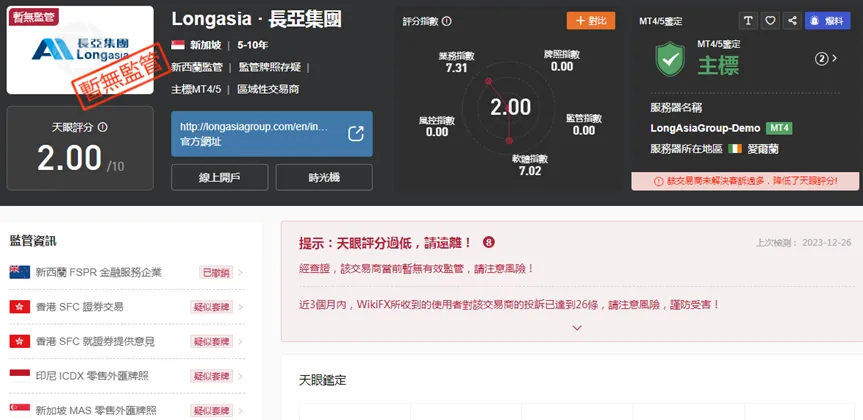Image resolution: width=863 pixels, height=420 pixels.
Task: Click the server name LongAsiaGroup-Demo
Action: coord(706,128)
